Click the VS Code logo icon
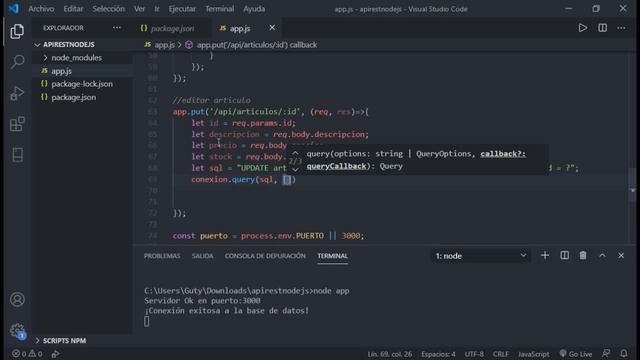The height and width of the screenshot is (360, 640). coord(13,9)
